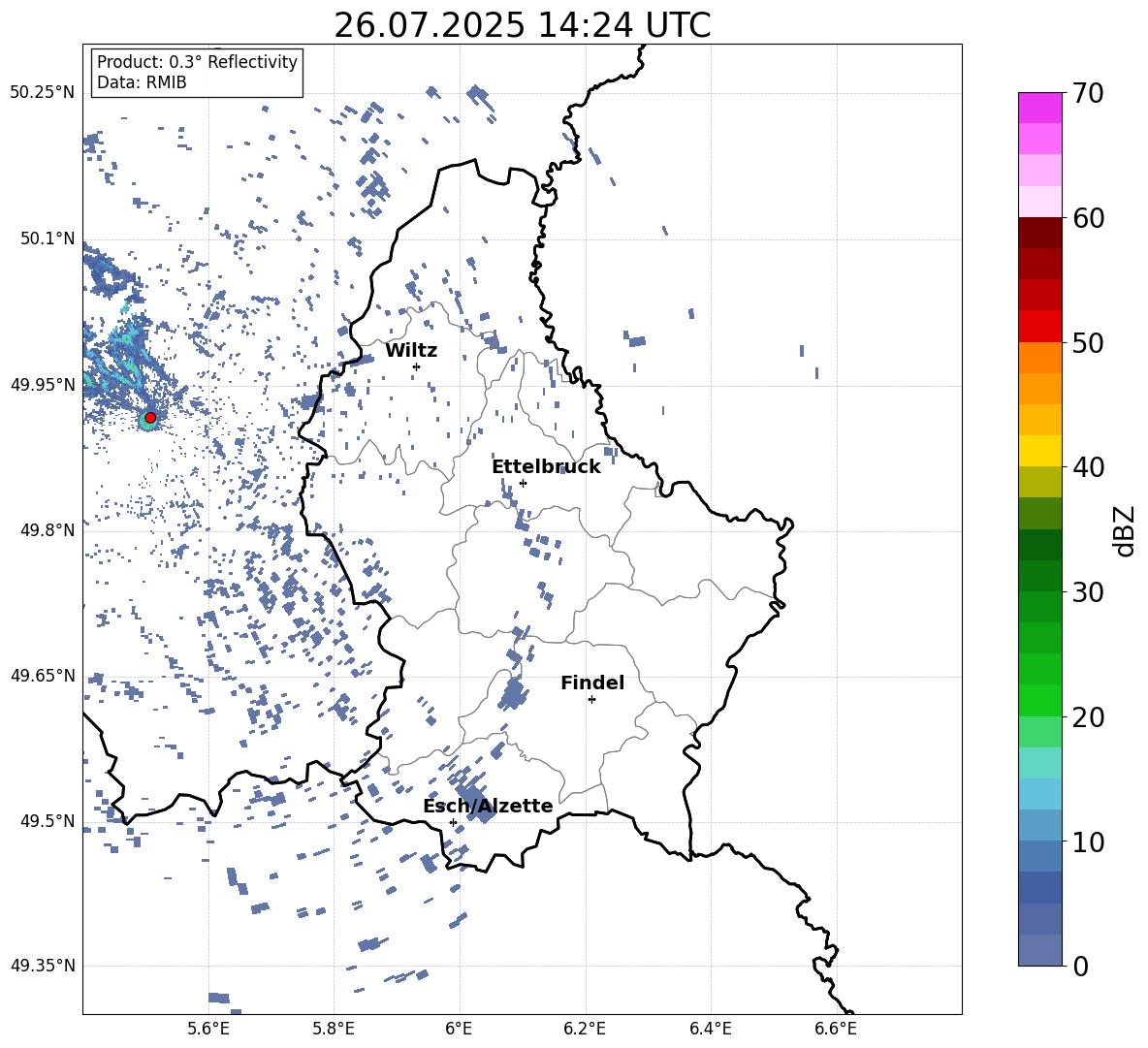1148x1048 pixels.
Task: Click the dark green colorbar swatch near 30
Action: click(x=1040, y=576)
